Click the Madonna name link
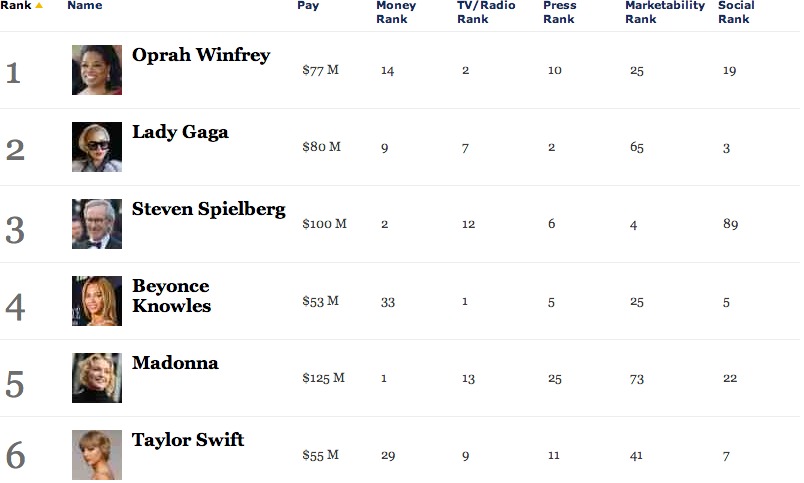The height and width of the screenshot is (483, 804). [175, 363]
